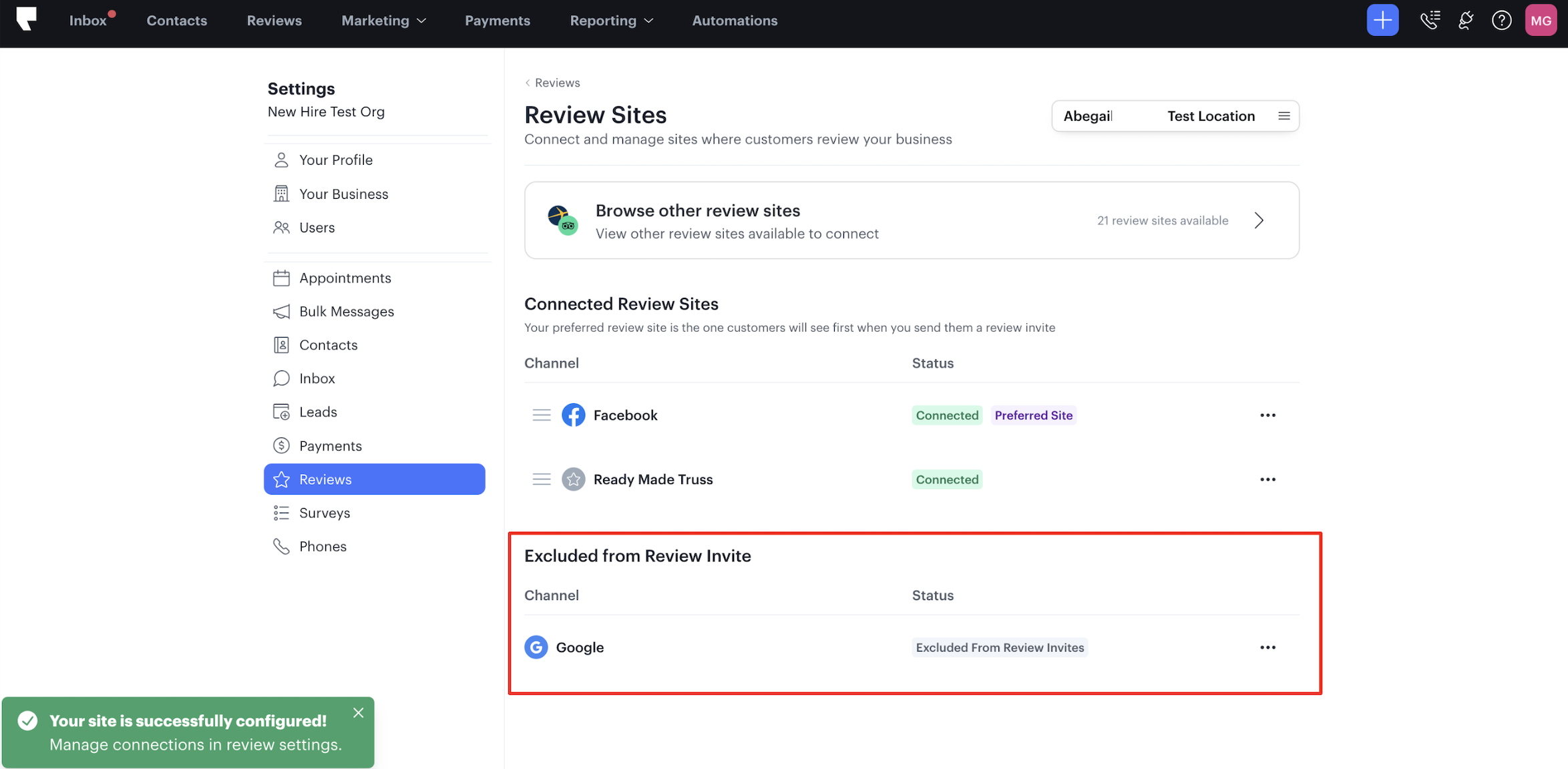Open integrations via the plug icon

pyautogui.click(x=1466, y=20)
